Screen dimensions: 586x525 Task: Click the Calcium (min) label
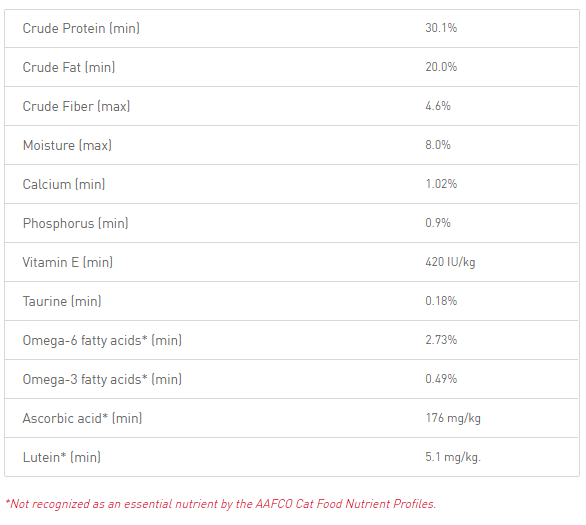point(64,184)
